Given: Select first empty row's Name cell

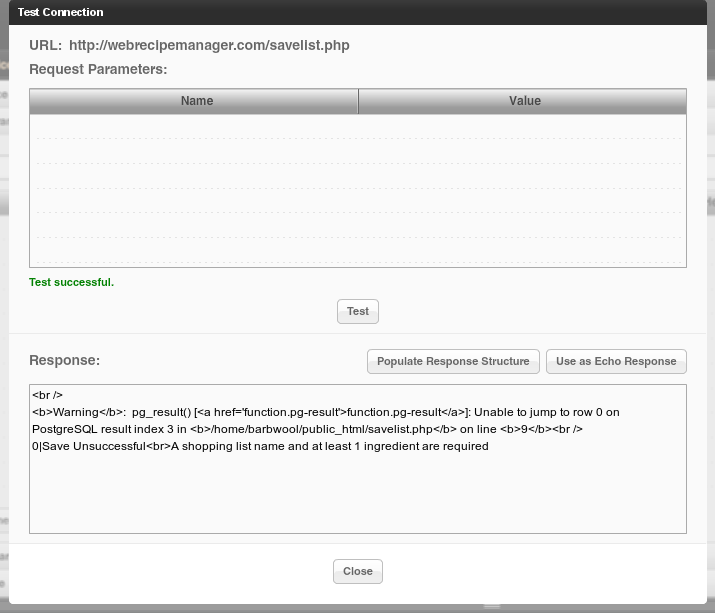Looking at the screenshot, I should pyautogui.click(x=196, y=126).
